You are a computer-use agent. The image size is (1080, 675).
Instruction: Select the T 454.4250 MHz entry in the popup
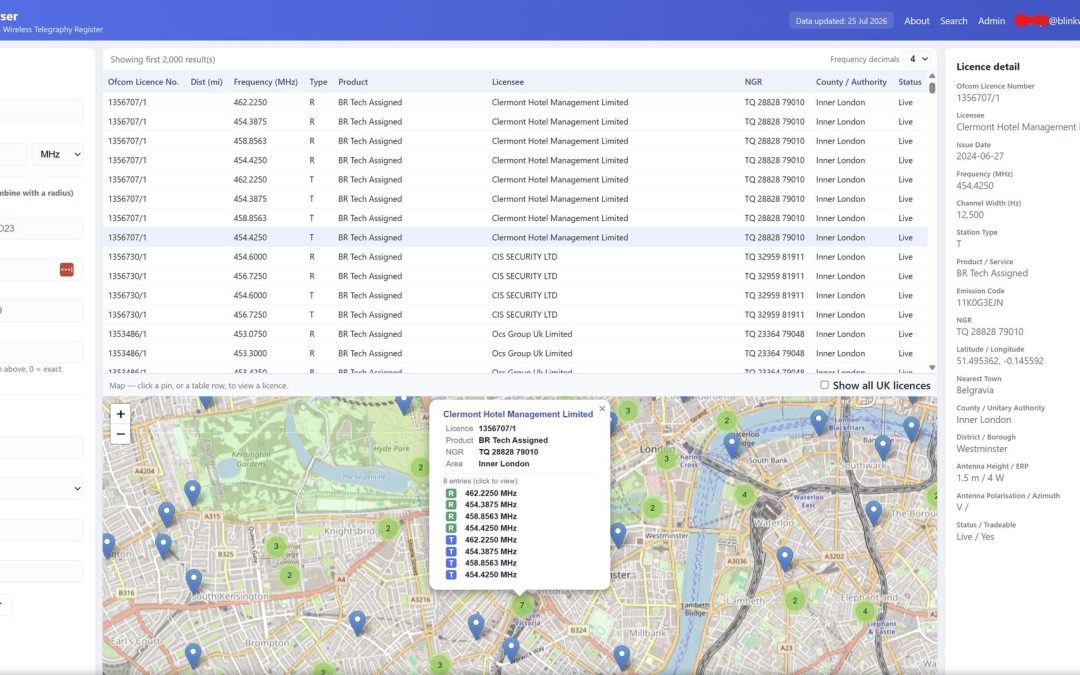pos(481,574)
